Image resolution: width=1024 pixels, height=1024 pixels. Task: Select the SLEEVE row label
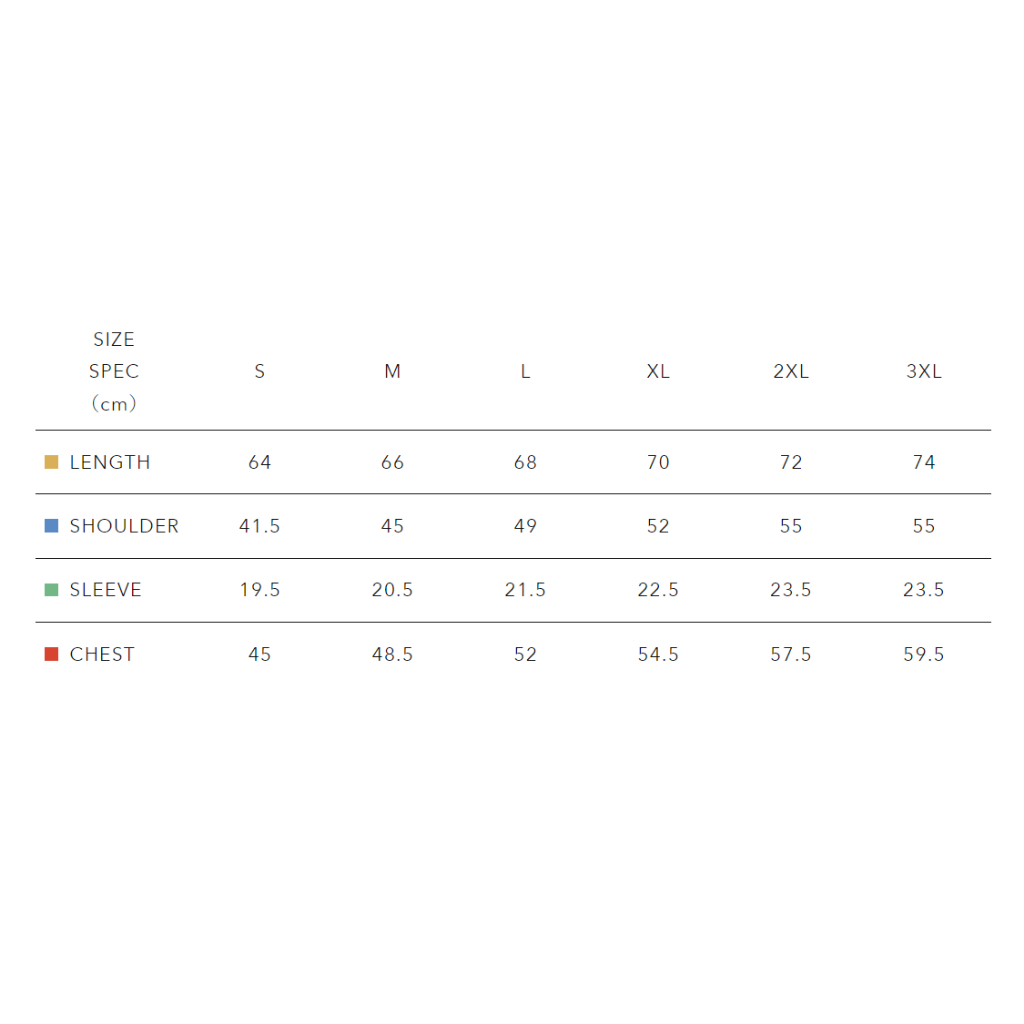tap(105, 590)
